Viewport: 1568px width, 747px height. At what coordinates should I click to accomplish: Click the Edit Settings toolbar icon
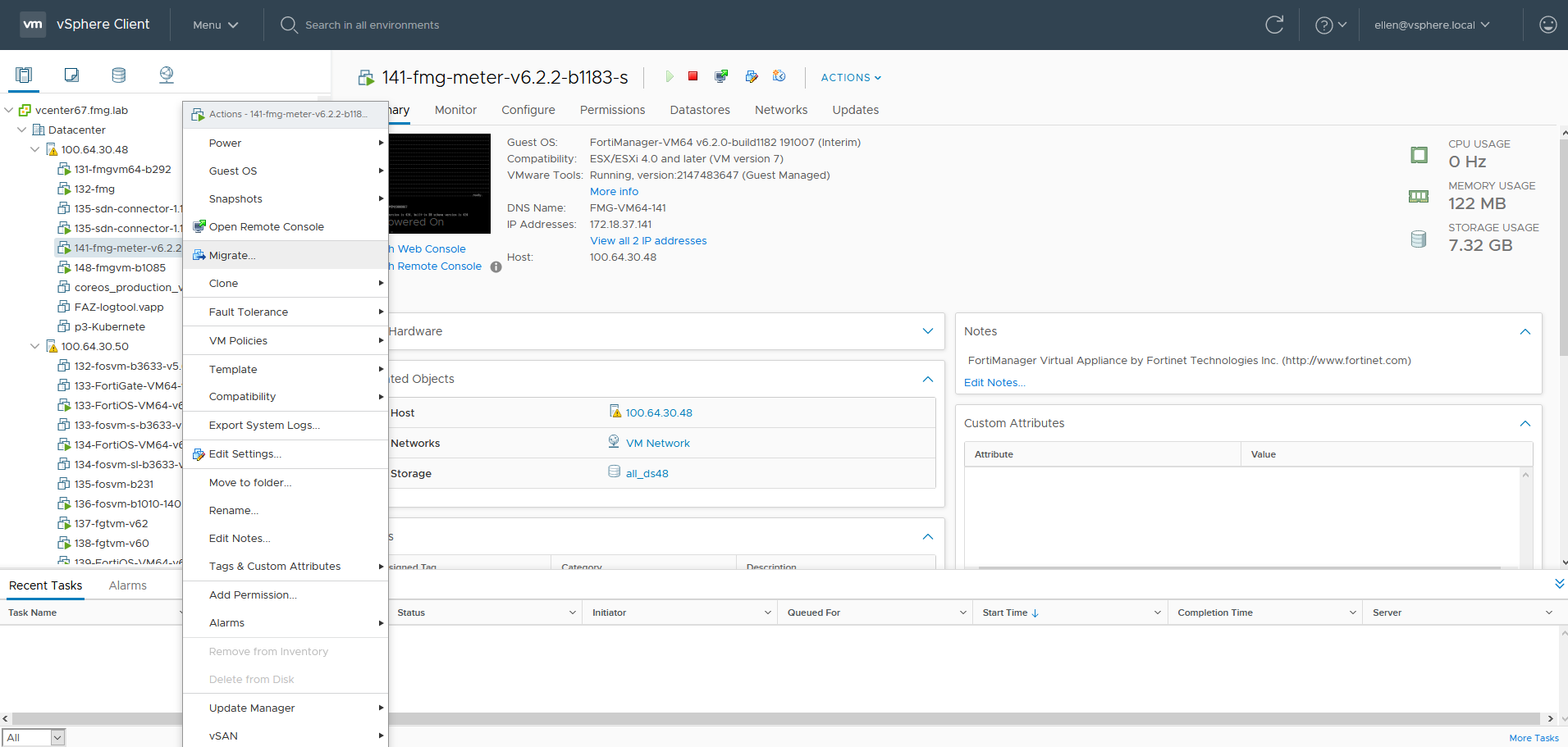751,76
